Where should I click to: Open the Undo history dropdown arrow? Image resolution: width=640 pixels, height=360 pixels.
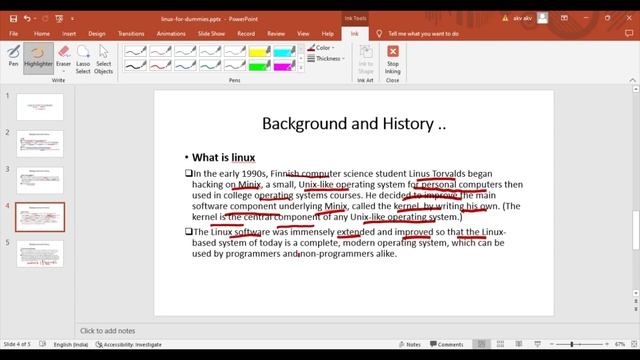[x=35, y=19]
